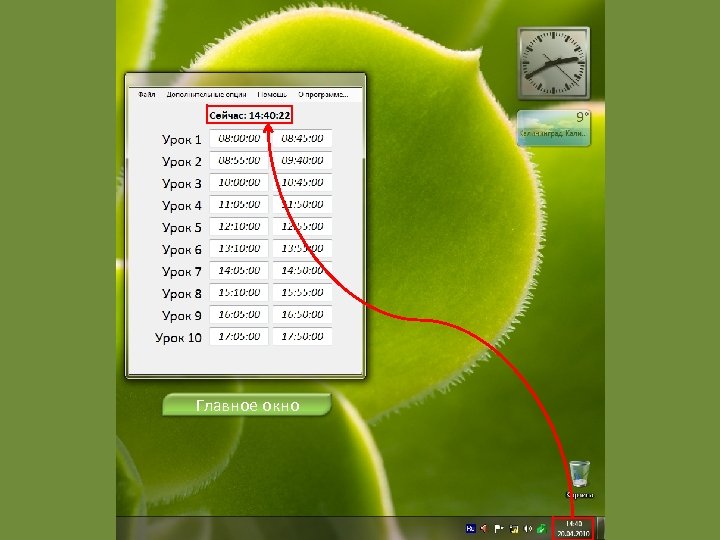Open the Recycle Bin desktop icon
Viewport: 720px width, 540px height.
pos(579,480)
